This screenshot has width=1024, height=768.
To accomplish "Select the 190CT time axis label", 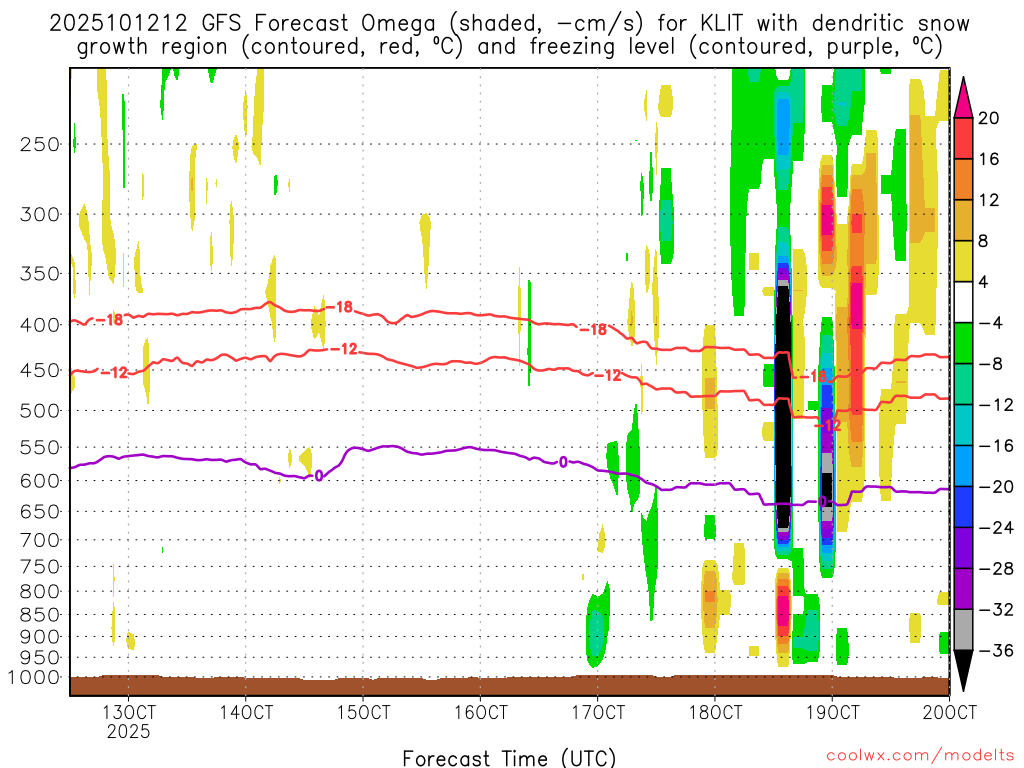I will (x=832, y=712).
